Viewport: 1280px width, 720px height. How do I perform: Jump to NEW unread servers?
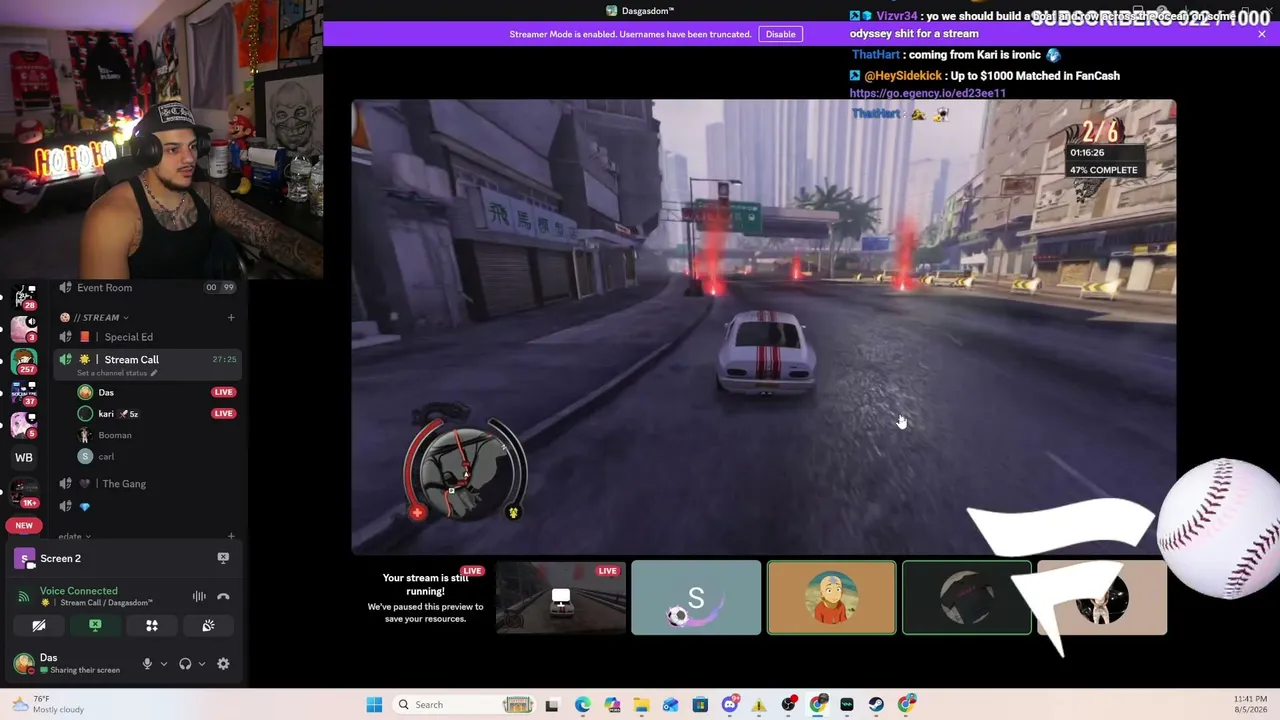24,525
